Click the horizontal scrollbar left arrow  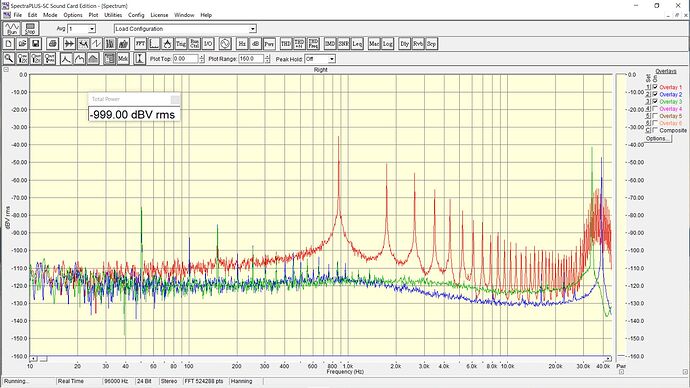click(33, 359)
